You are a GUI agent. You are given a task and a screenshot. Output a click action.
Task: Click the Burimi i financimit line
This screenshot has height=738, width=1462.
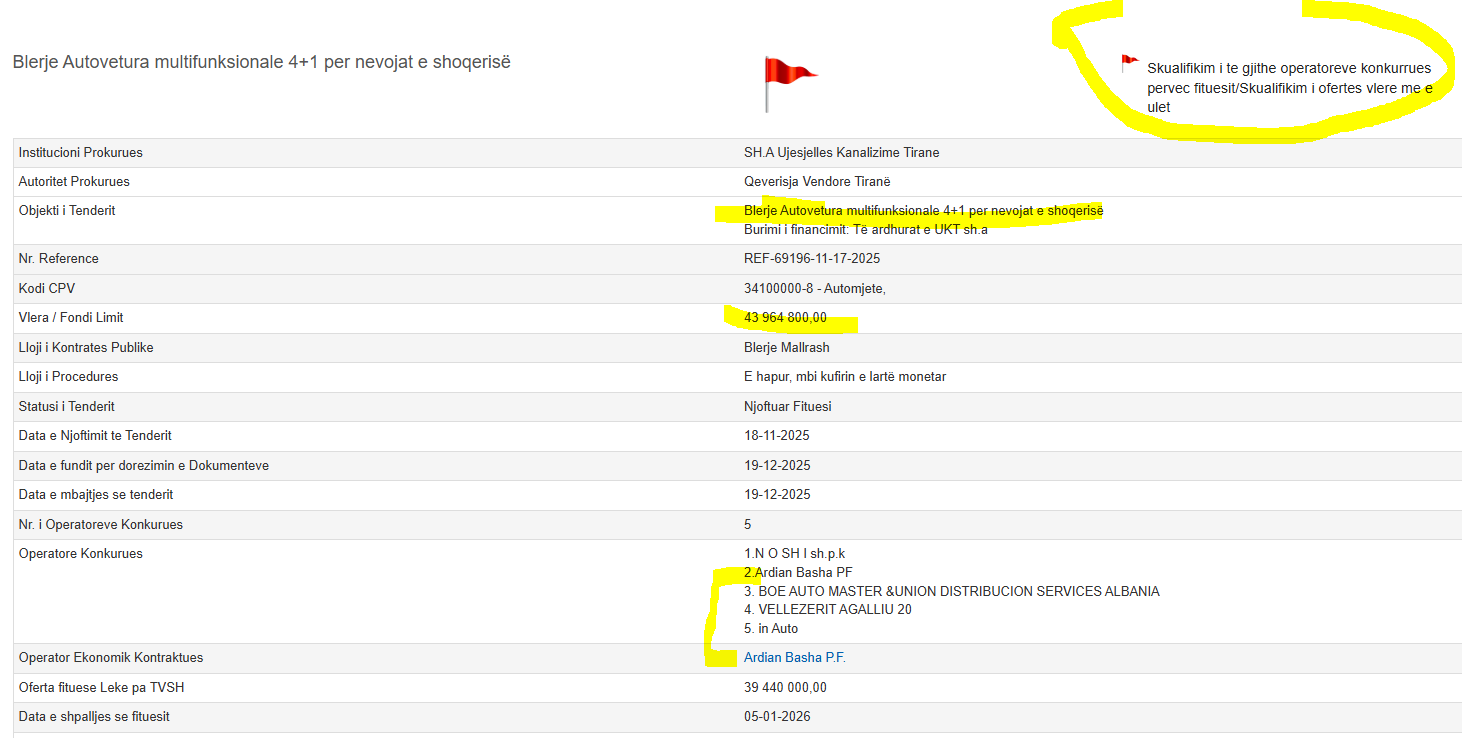coord(865,230)
